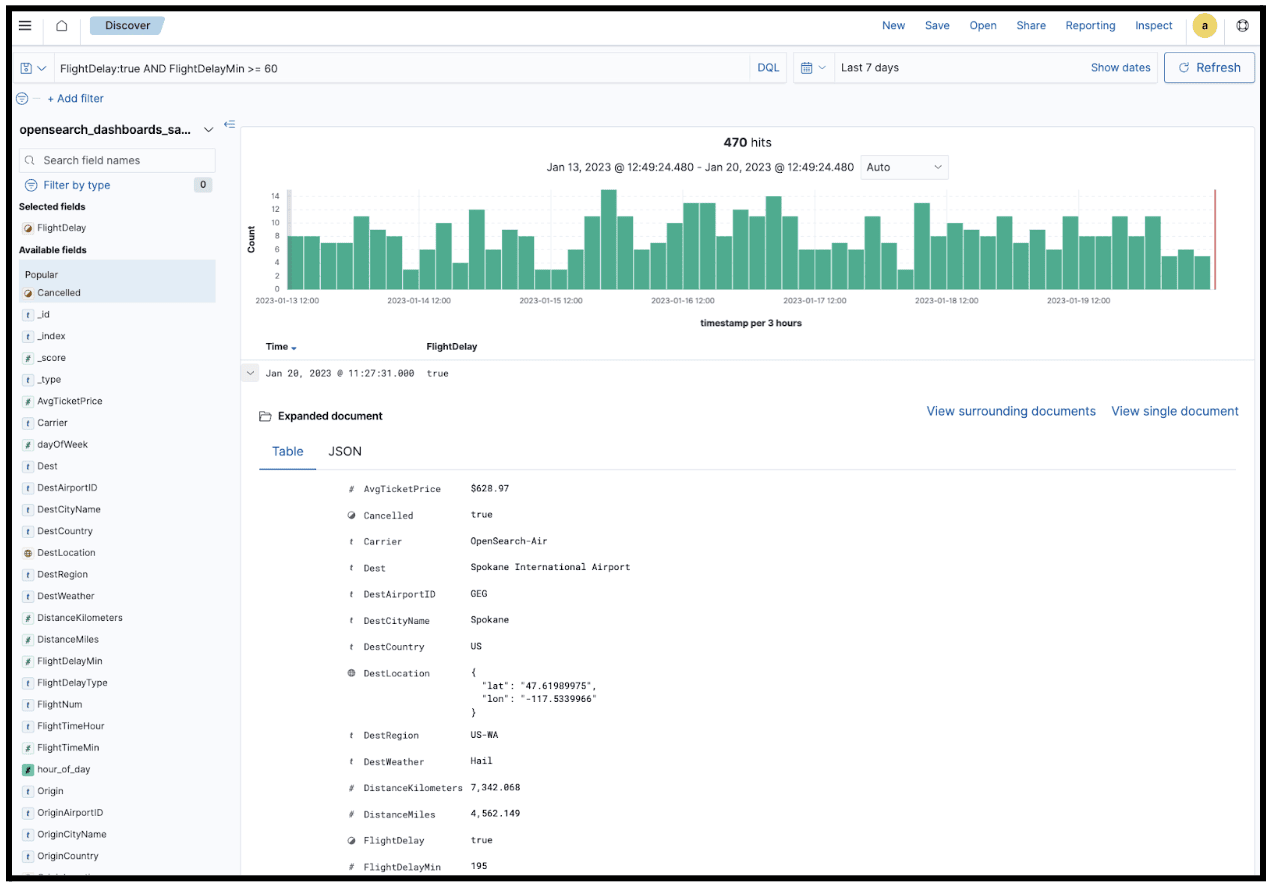Open the Auto interval dropdown on the histogram
Image resolution: width=1272 pixels, height=886 pixels.
[x=903, y=167]
